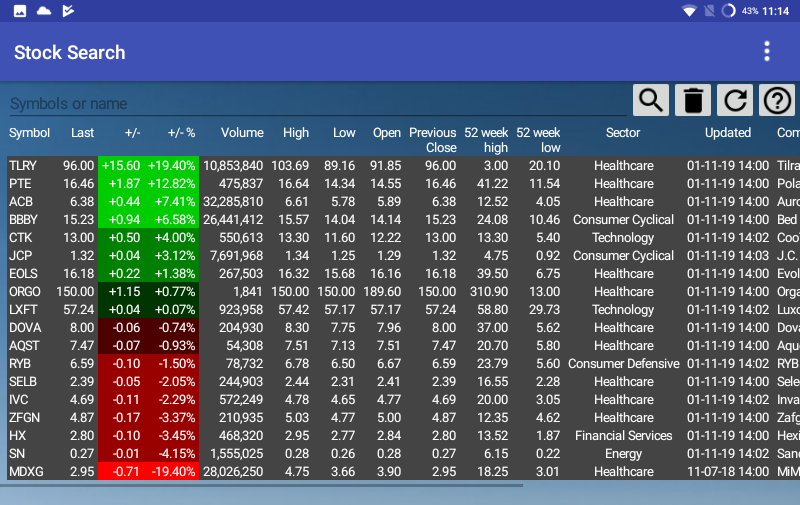Screen dimensions: 800x505
Task: Tap Consumer Cyclical sector in BBBY row
Action: pyautogui.click(x=623, y=219)
